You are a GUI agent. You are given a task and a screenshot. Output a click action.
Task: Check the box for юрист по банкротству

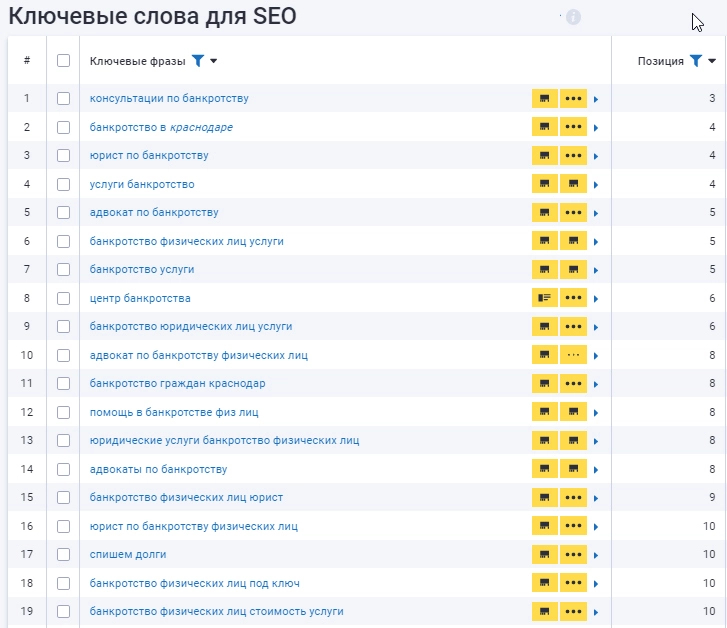pyautogui.click(x=64, y=156)
